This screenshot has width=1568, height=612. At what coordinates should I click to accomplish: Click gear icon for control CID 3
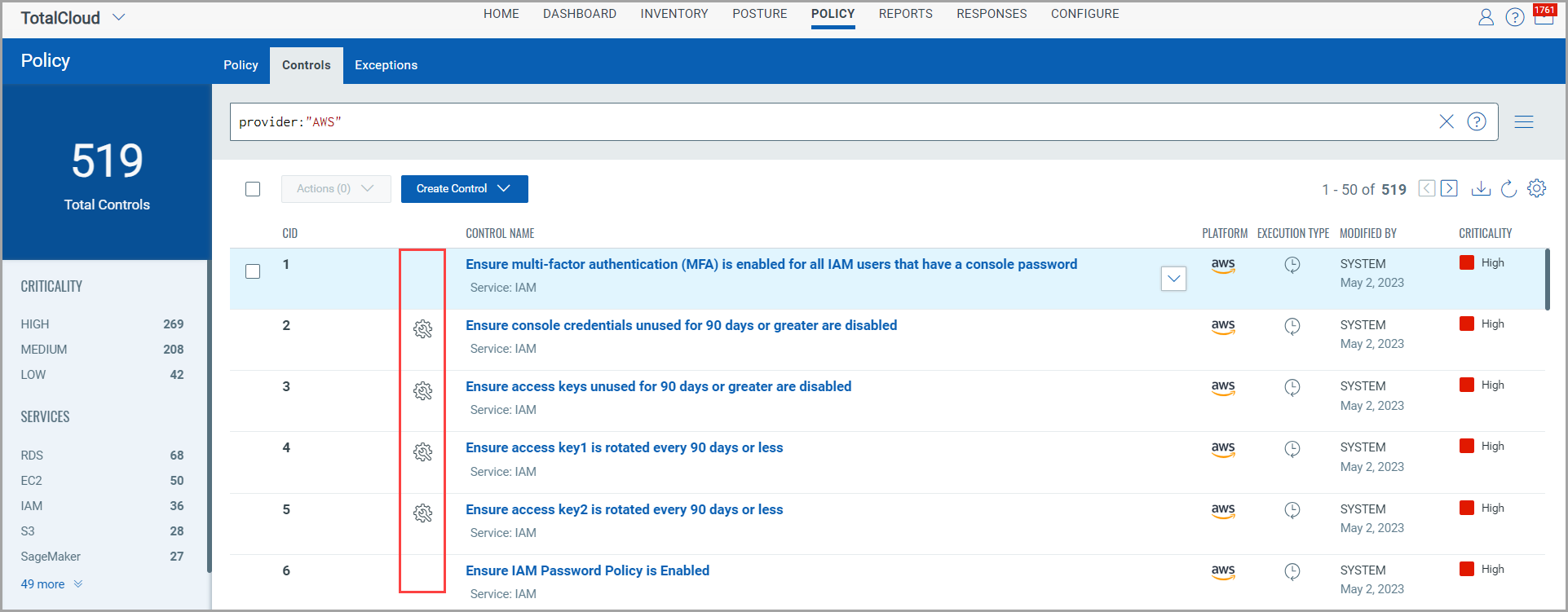pos(422,391)
